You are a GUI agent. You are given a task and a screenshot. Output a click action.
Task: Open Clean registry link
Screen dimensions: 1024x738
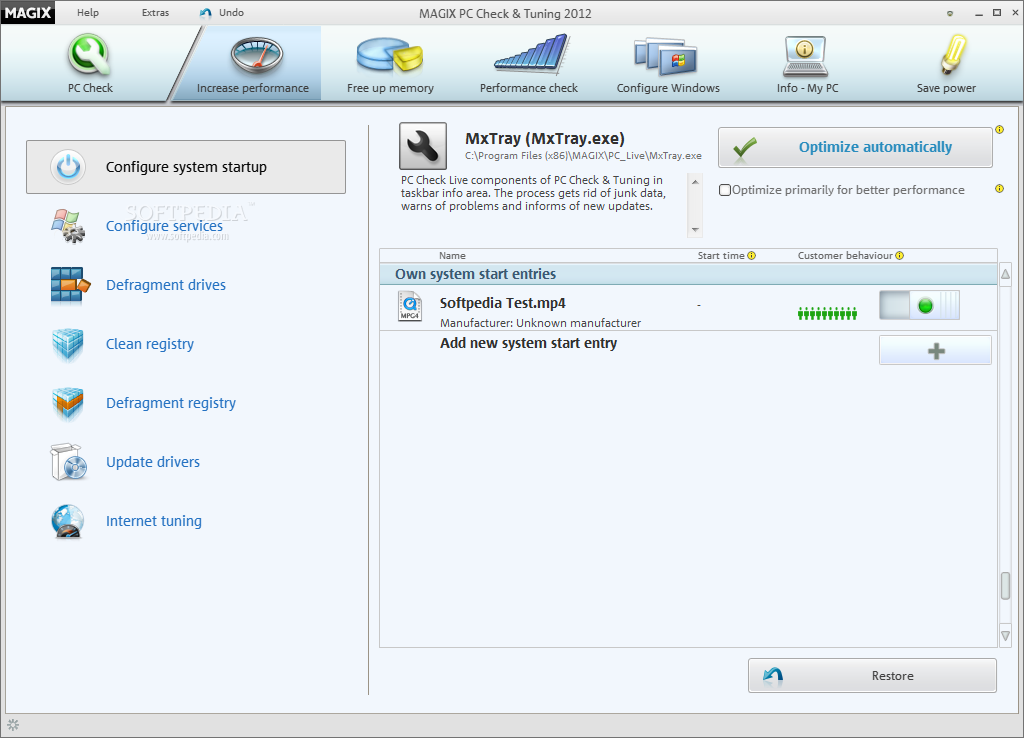pos(150,344)
